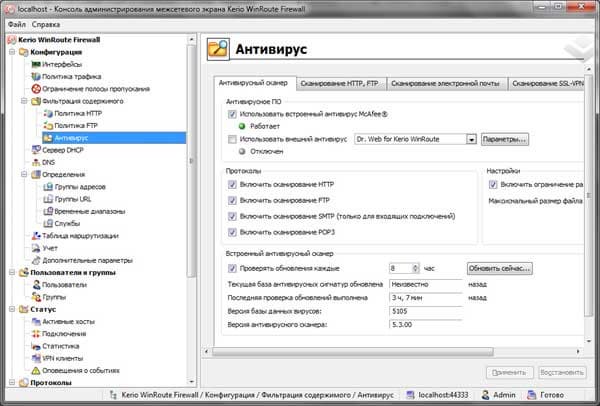
Task: Switch to Сканирование HTTP, FTP tab
Action: click(339, 83)
